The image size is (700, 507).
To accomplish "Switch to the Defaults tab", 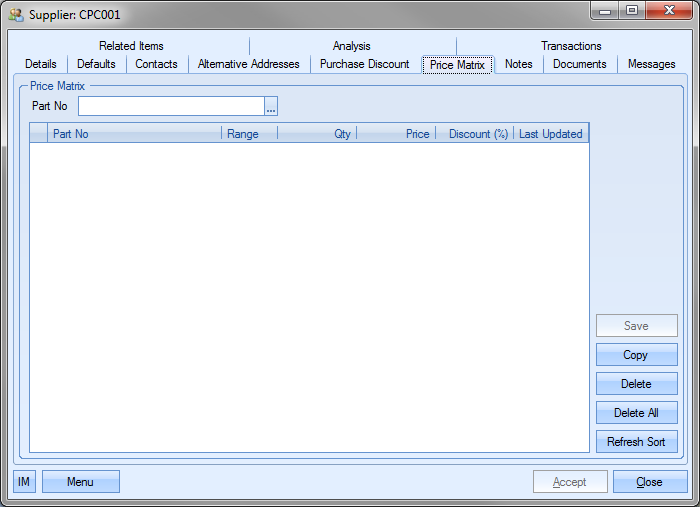I will point(97,64).
